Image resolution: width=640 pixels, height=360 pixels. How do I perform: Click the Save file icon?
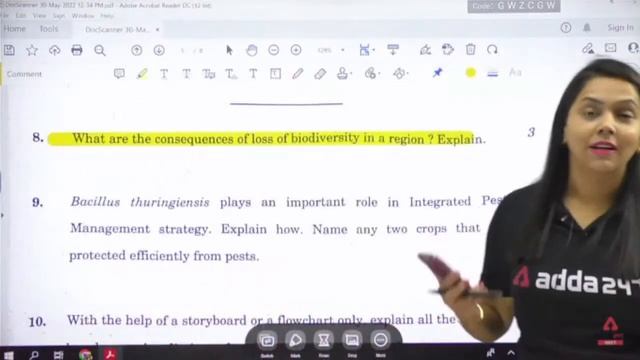tap(9, 50)
